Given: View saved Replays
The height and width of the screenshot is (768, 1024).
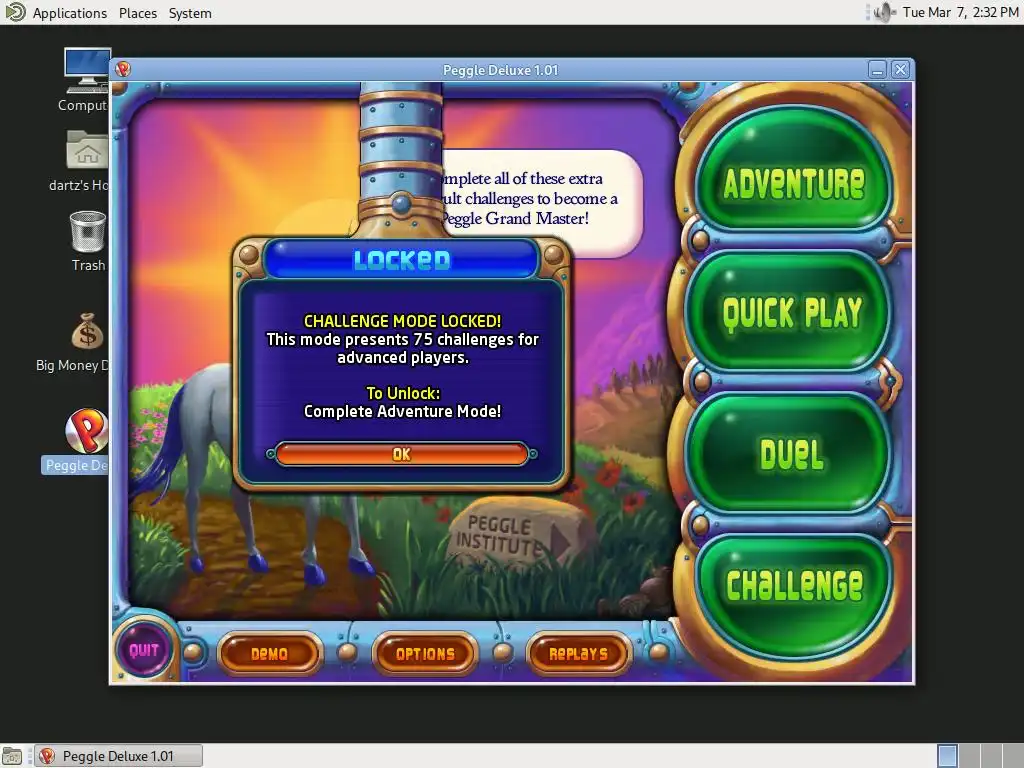Looking at the screenshot, I should click(579, 653).
